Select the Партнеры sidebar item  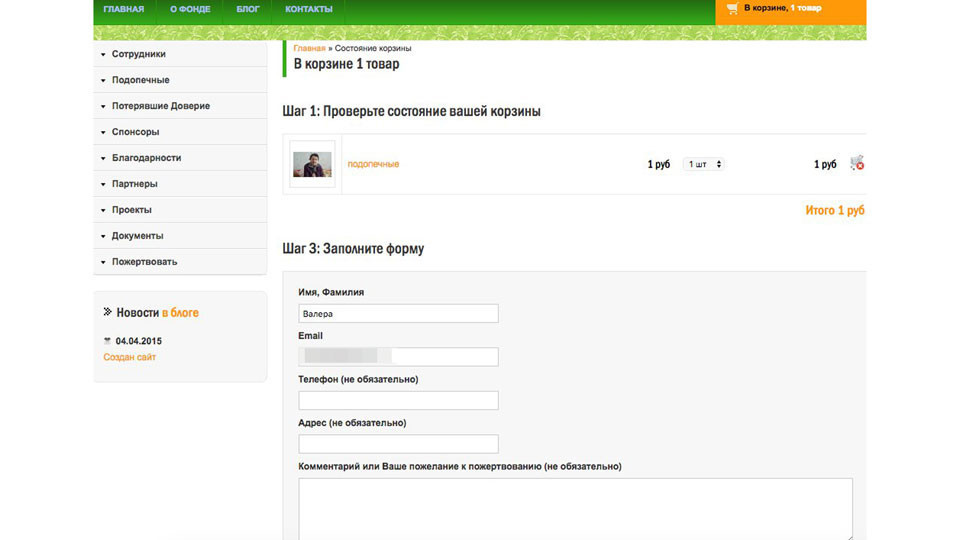180,184
